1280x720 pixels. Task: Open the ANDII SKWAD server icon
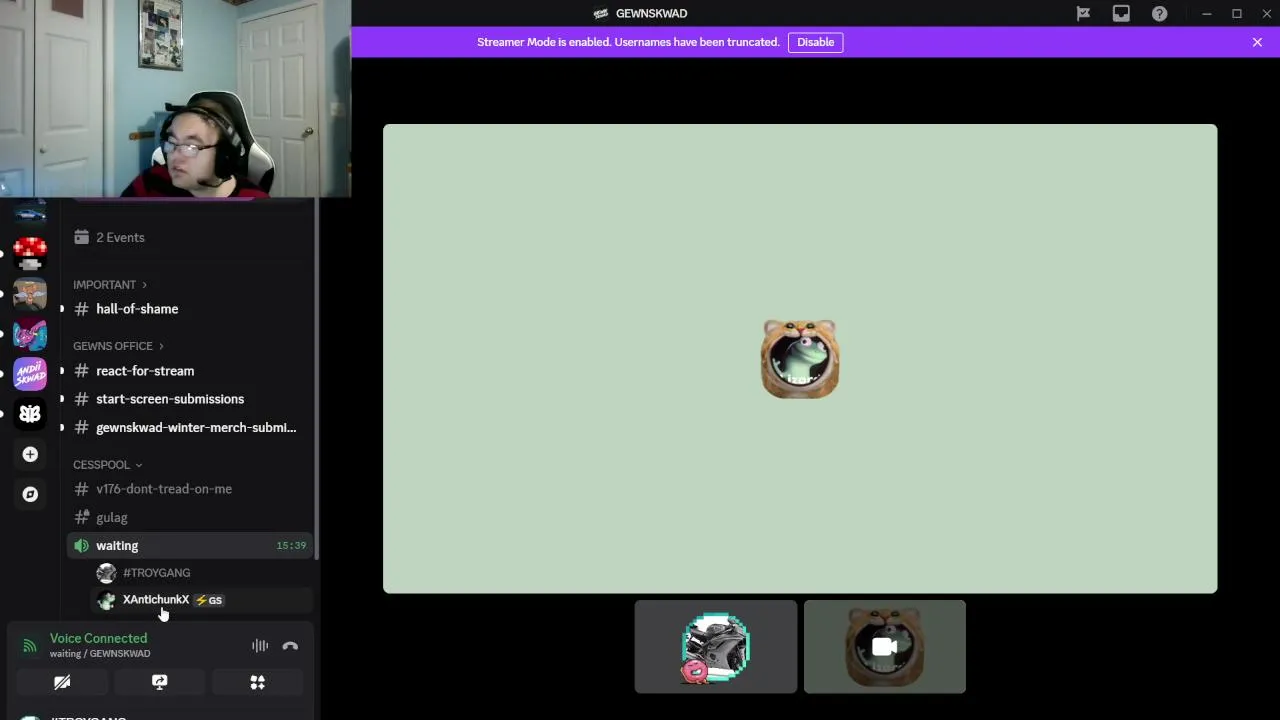(30, 374)
